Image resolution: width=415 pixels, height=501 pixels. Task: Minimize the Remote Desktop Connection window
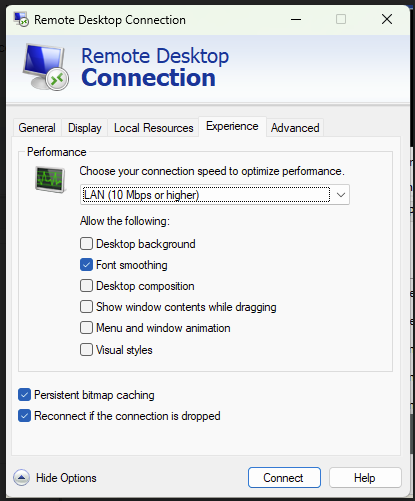coord(296,20)
